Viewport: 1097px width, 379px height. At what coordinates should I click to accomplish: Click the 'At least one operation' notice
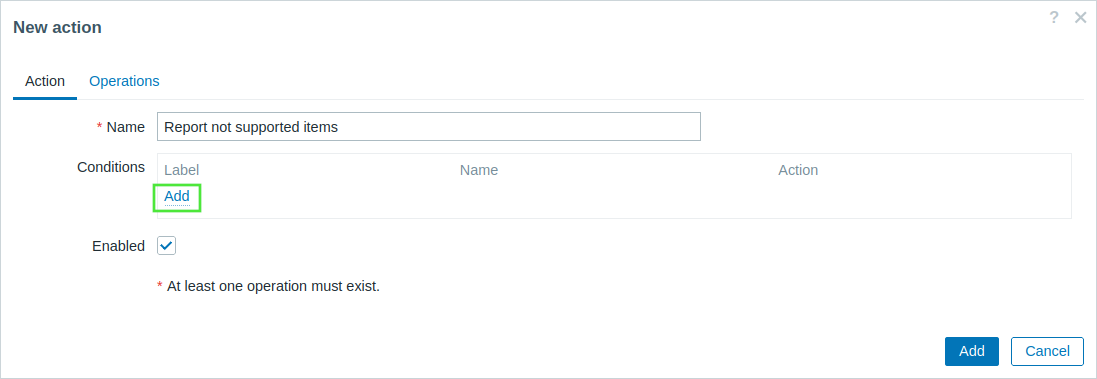pyautogui.click(x=273, y=286)
